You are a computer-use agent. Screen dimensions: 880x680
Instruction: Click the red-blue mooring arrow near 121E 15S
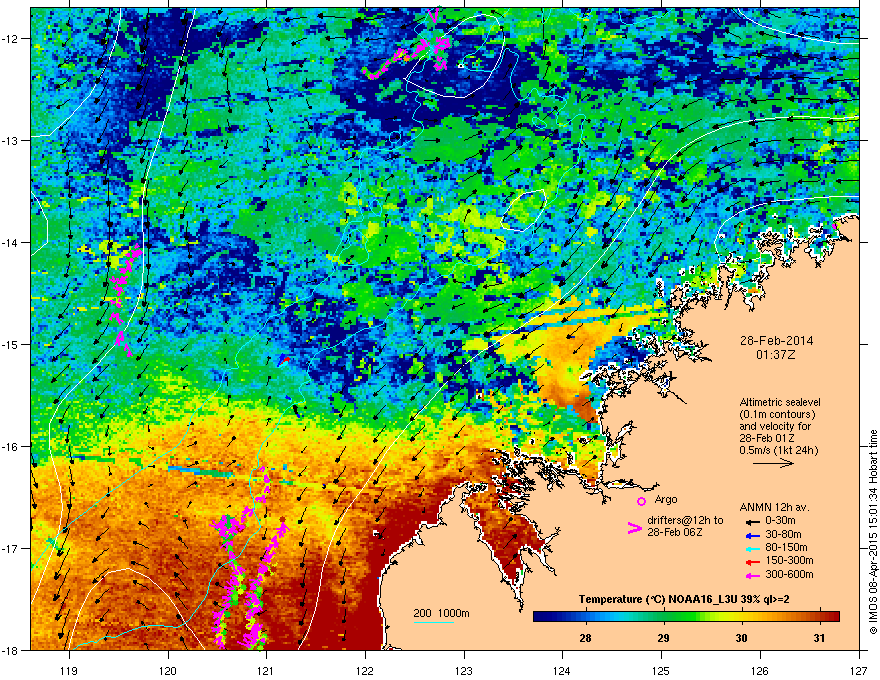(285, 360)
